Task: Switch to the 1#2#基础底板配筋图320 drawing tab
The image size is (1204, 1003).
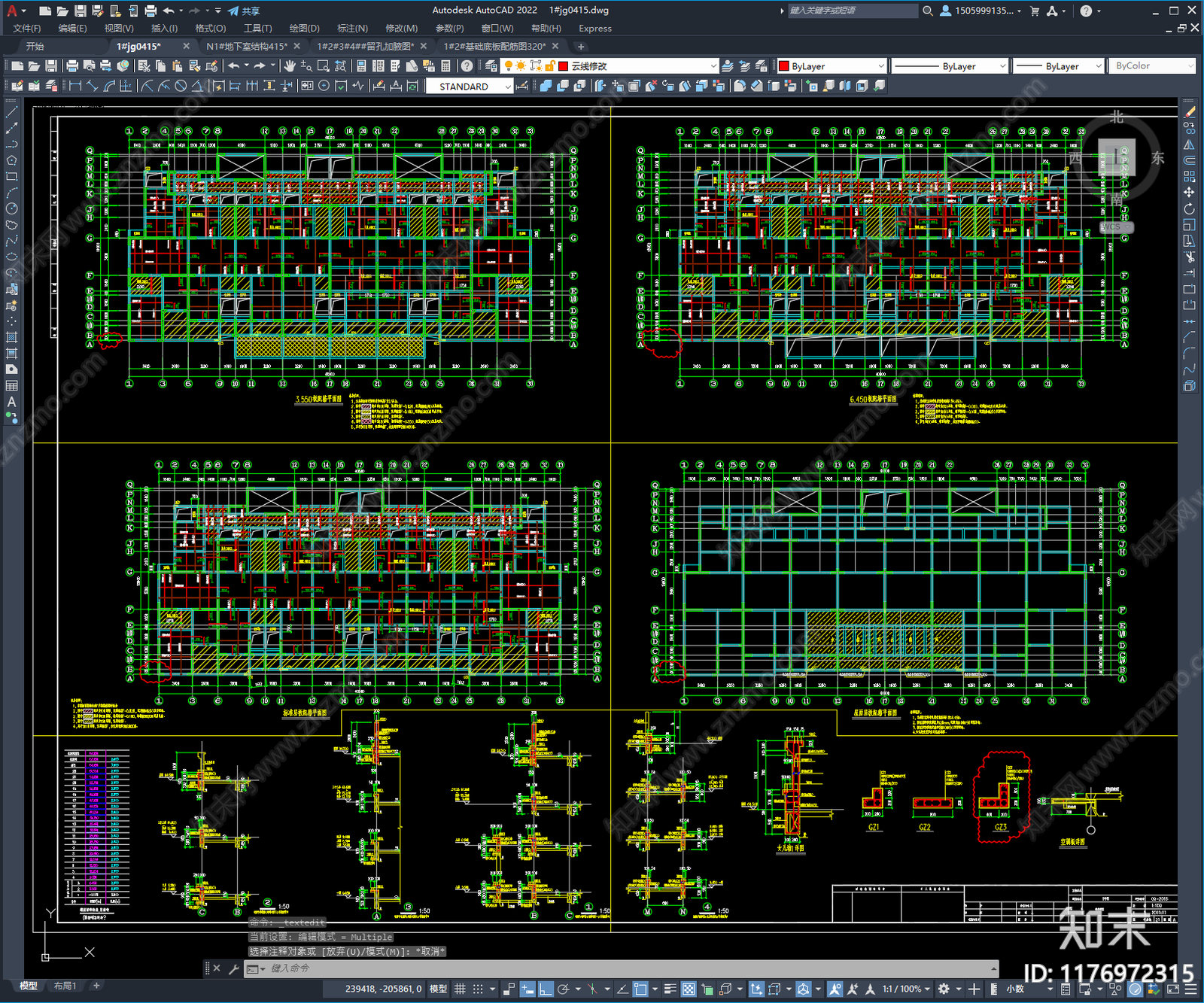Action: click(x=494, y=47)
